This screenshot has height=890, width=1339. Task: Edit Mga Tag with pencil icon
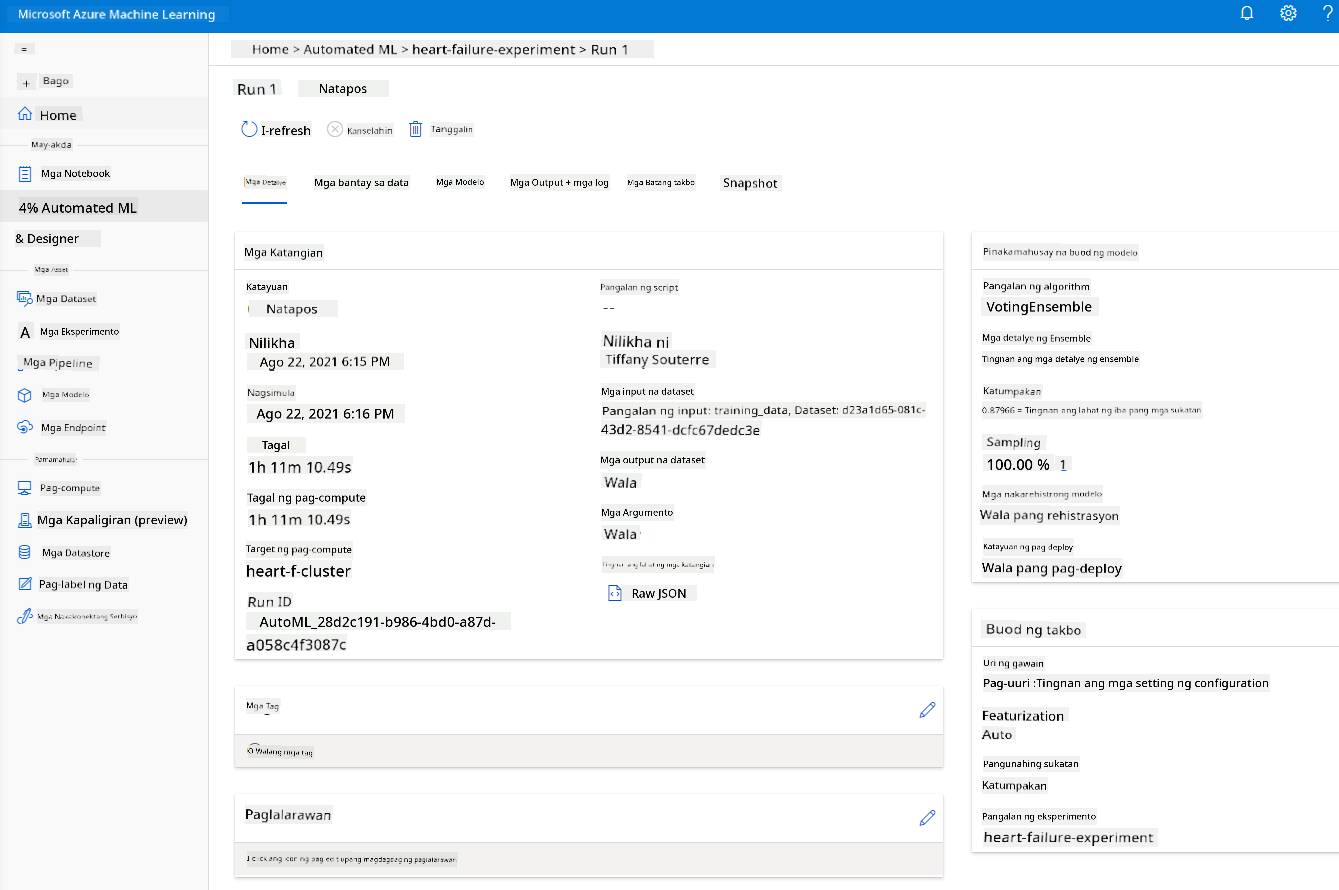coord(927,709)
